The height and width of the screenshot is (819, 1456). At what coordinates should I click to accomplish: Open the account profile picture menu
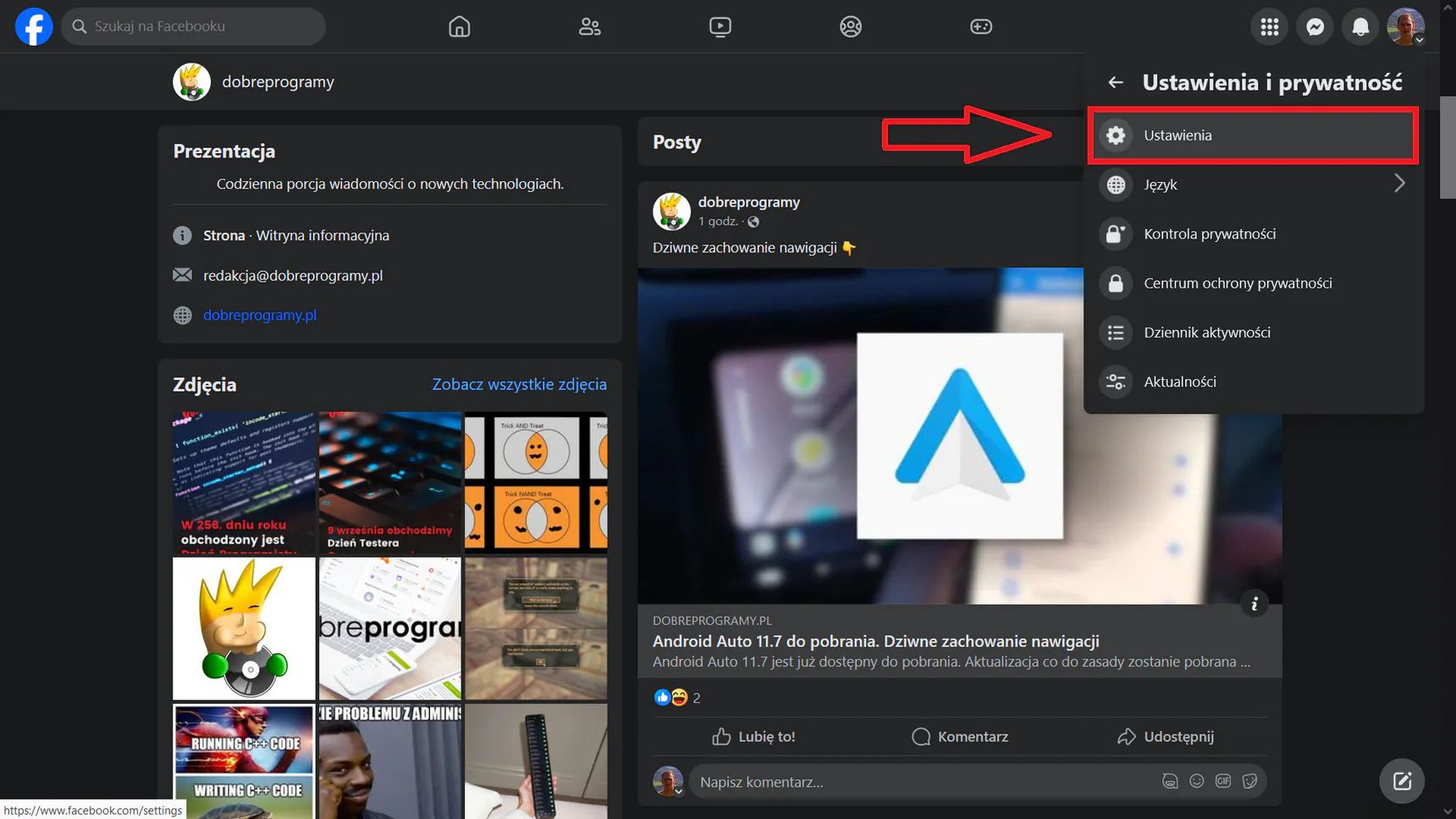[x=1406, y=27]
